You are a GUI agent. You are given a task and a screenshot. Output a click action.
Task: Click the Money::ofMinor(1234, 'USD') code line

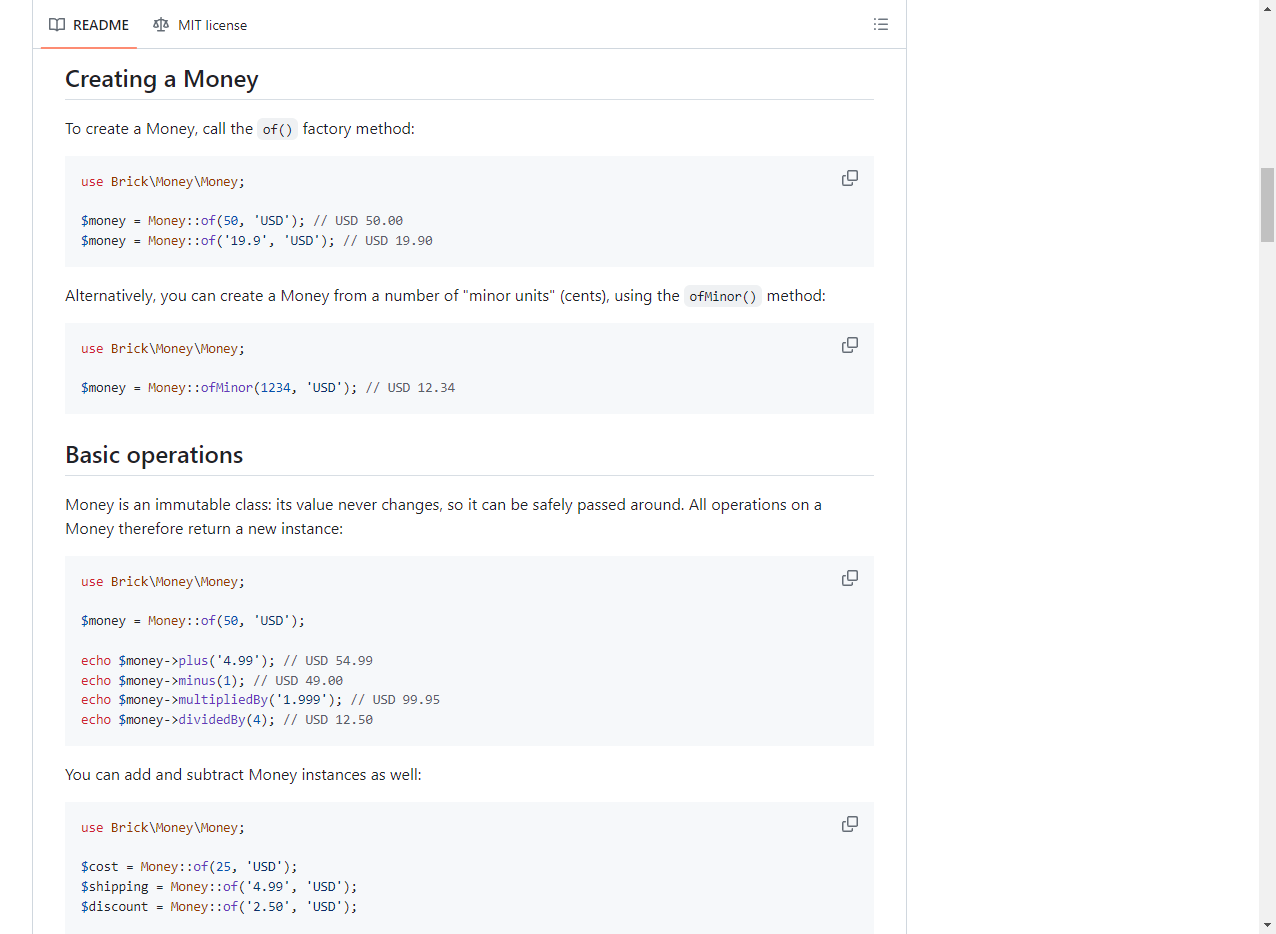click(x=268, y=388)
